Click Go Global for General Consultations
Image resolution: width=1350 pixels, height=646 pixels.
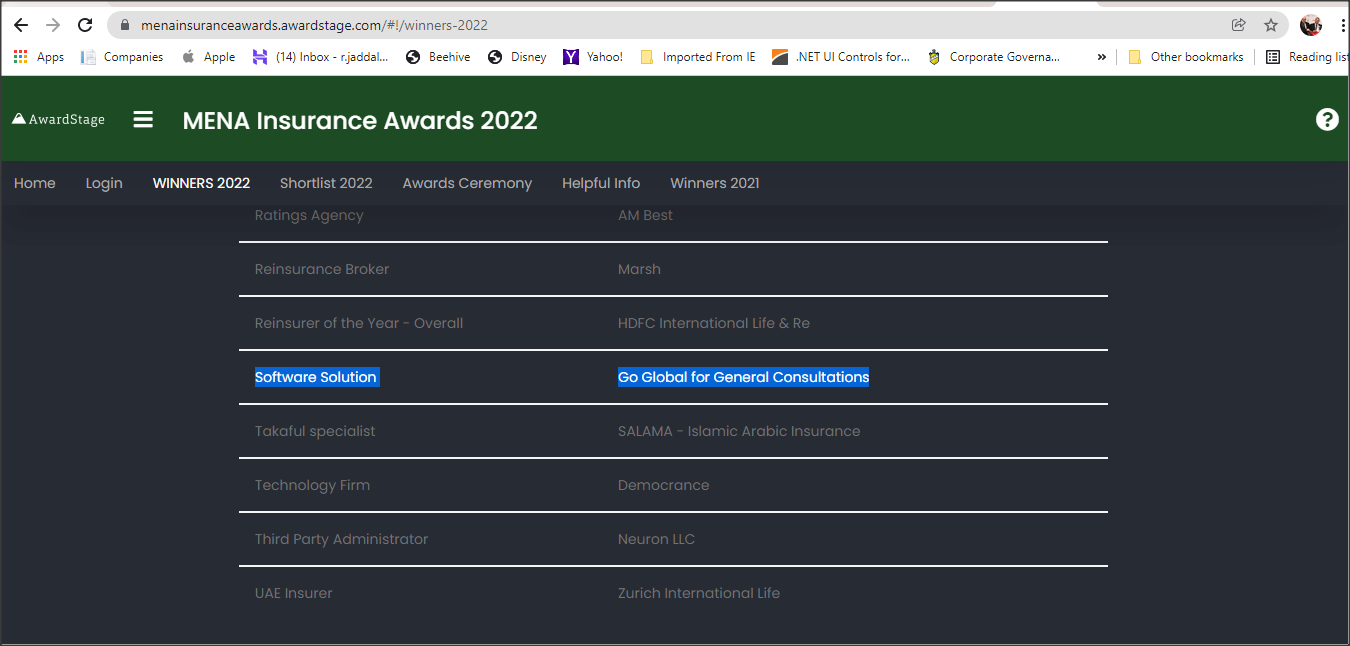744,377
